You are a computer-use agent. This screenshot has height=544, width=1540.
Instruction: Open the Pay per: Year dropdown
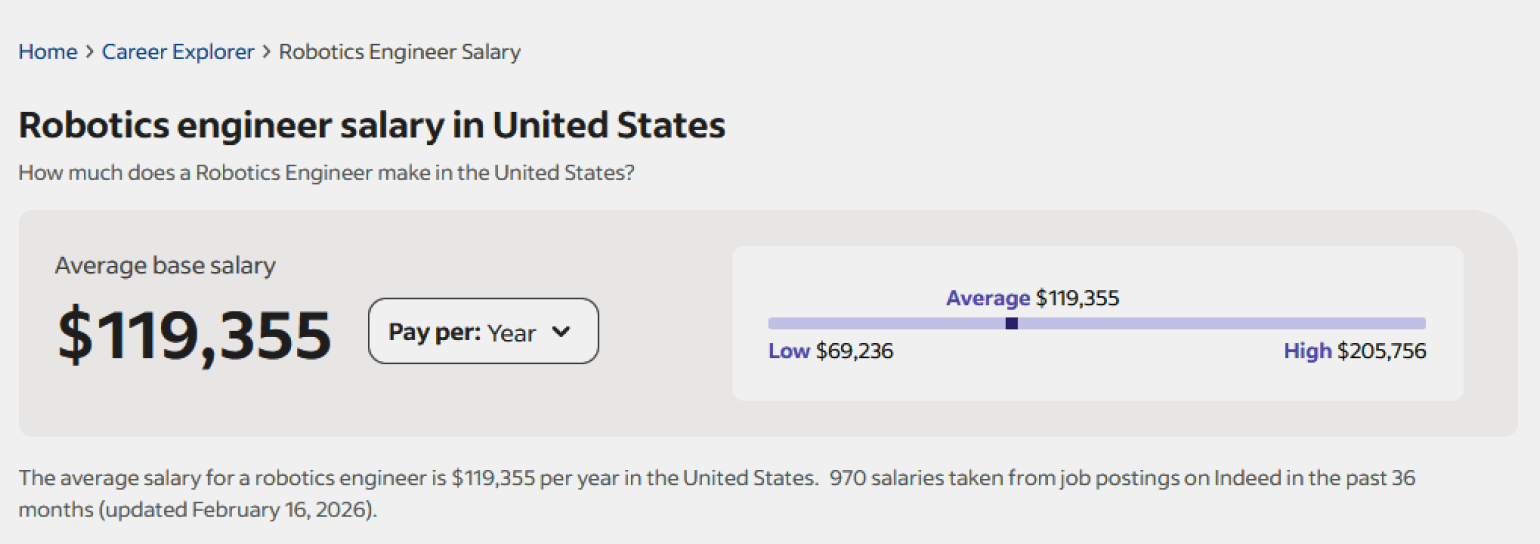tap(483, 331)
